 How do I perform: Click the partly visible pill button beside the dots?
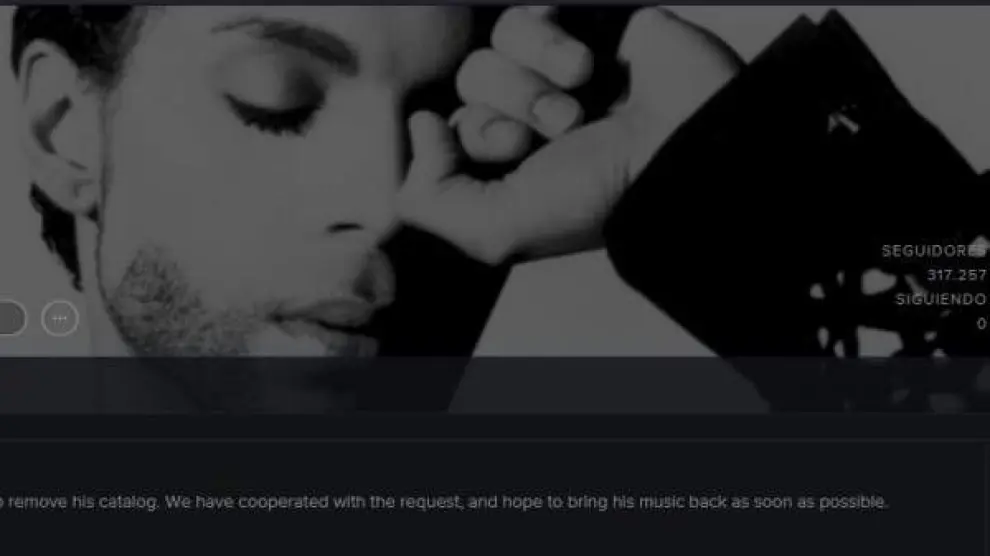[x=12, y=318]
